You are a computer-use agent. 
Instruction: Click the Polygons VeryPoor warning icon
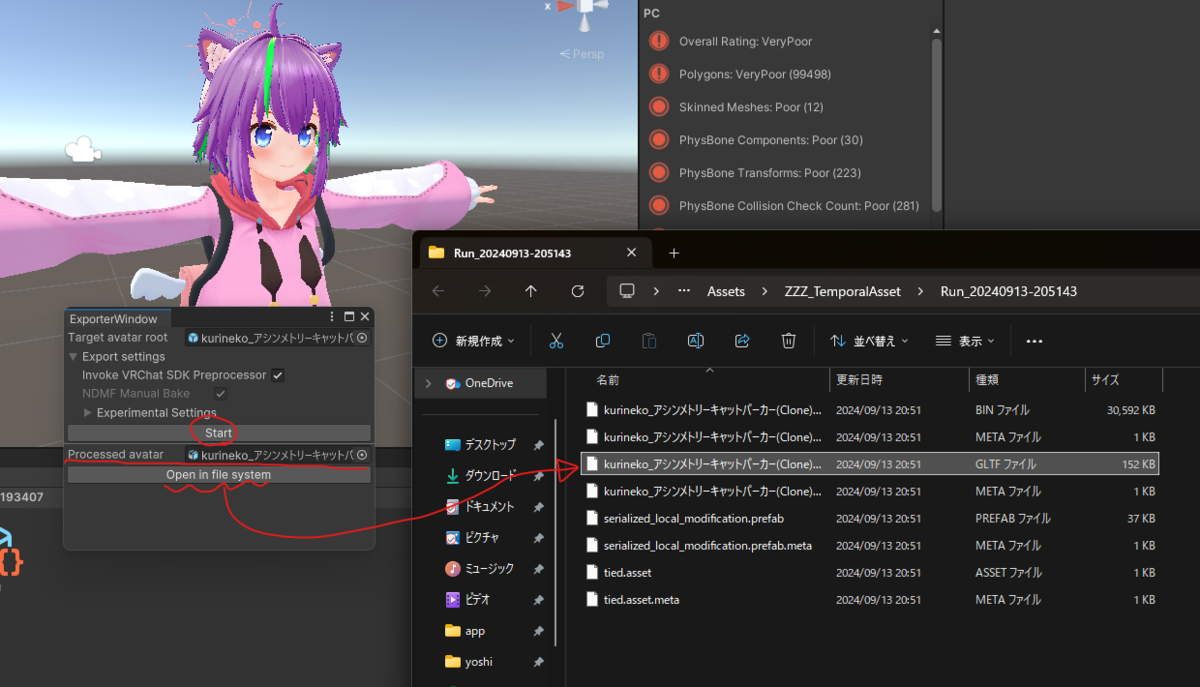(x=658, y=74)
